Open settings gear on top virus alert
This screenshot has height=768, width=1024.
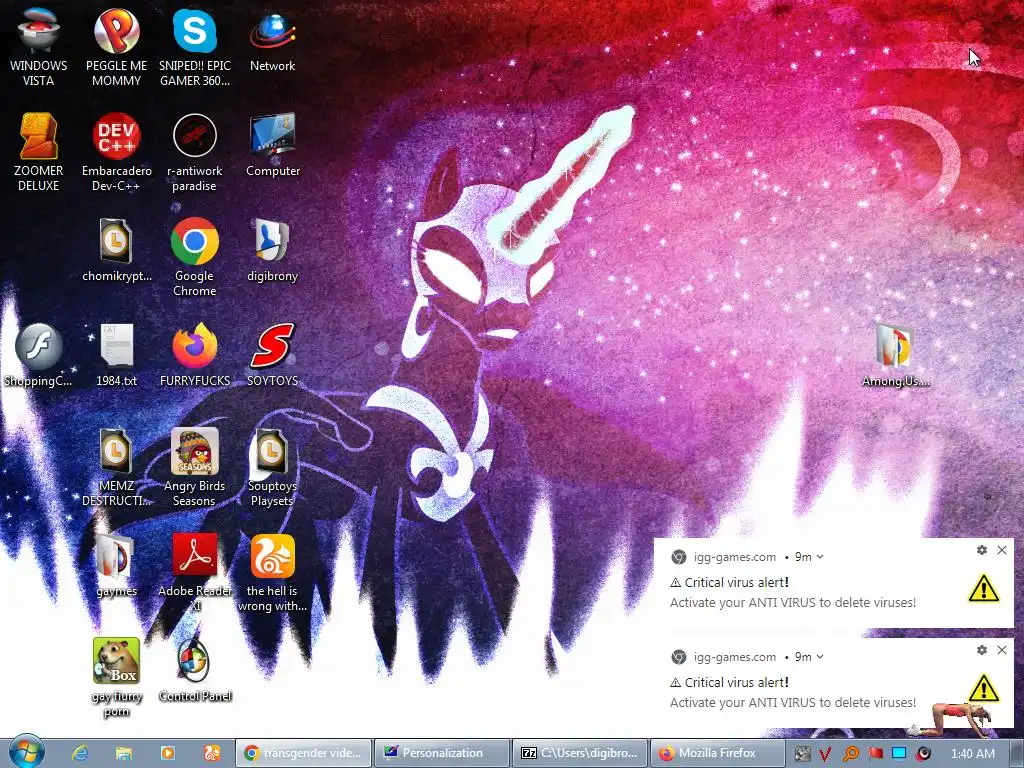point(982,550)
